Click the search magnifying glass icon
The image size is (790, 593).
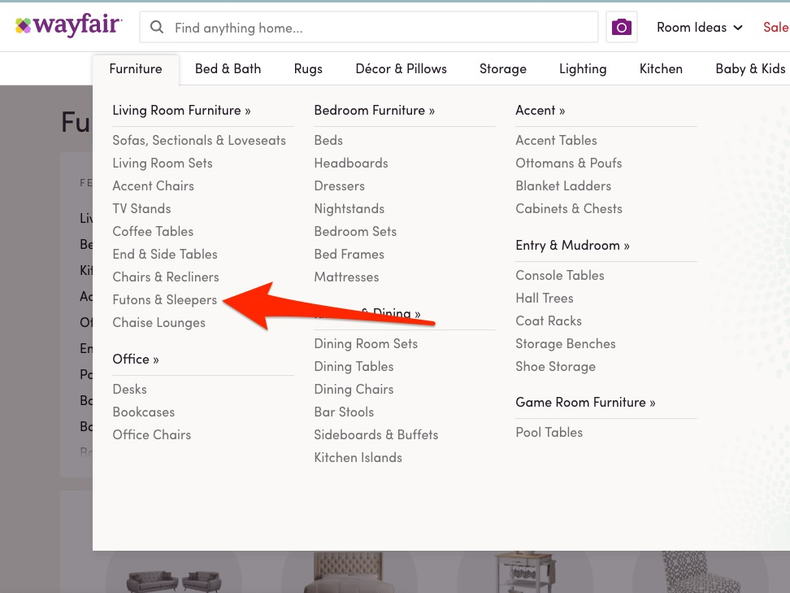[157, 28]
